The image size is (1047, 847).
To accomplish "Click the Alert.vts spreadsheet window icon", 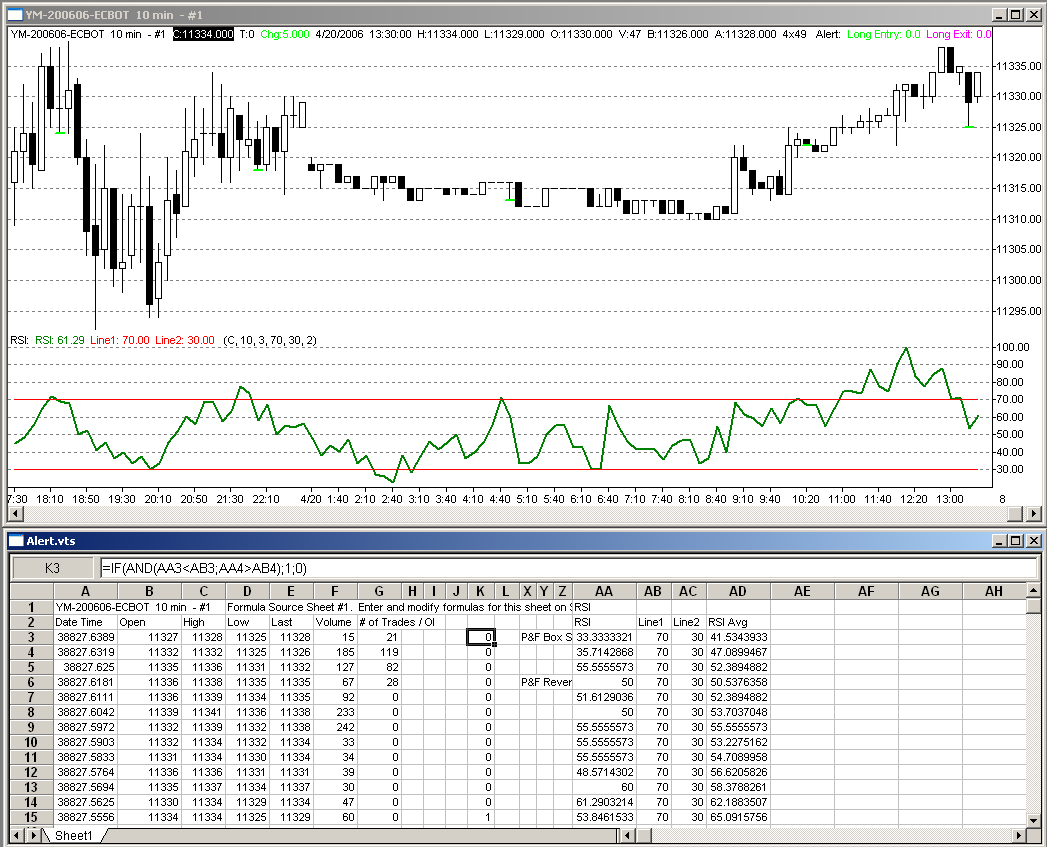I will point(14,540).
